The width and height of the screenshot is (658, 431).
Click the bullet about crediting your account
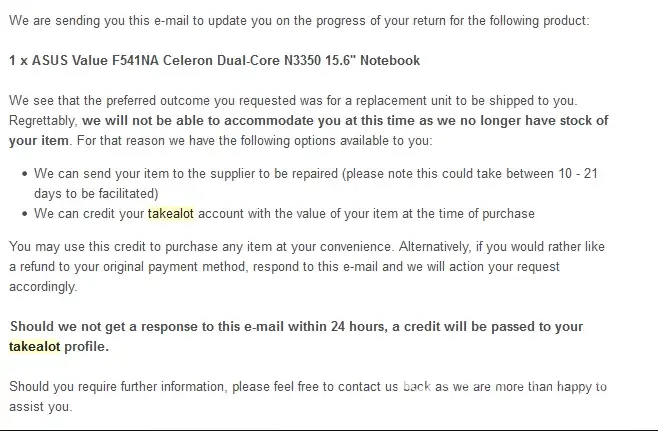click(284, 213)
